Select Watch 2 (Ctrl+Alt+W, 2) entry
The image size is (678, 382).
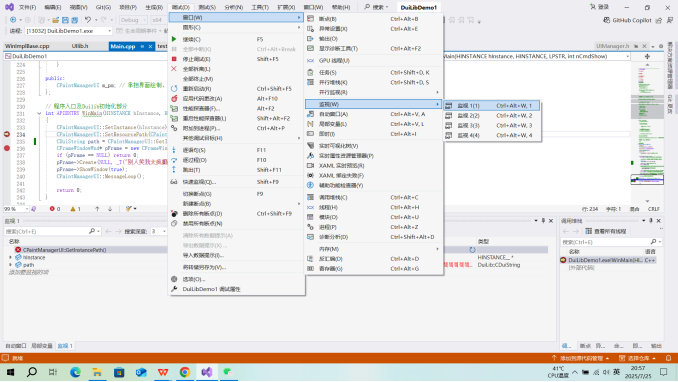coord(492,116)
